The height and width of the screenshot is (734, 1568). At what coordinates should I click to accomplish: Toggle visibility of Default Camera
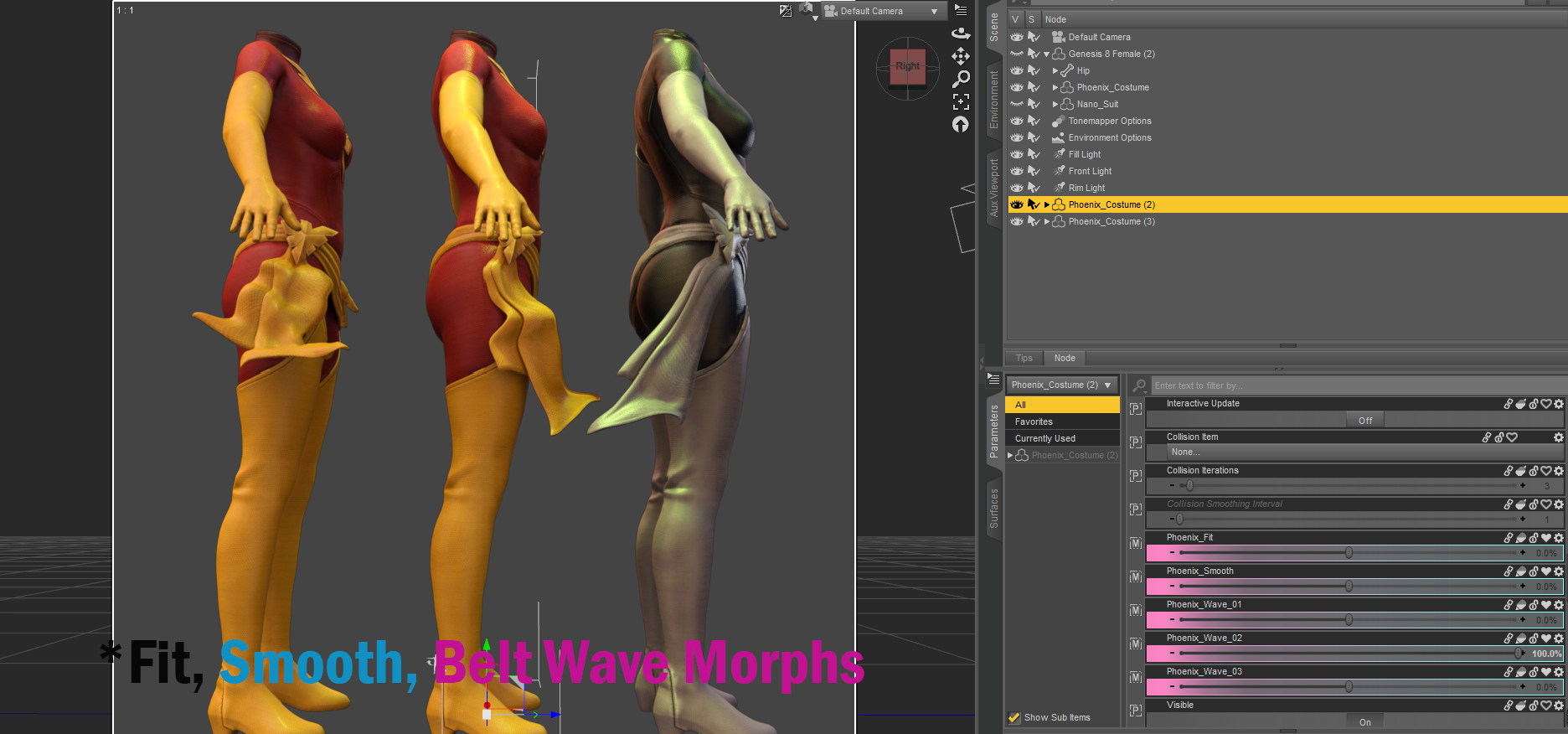tap(1017, 37)
